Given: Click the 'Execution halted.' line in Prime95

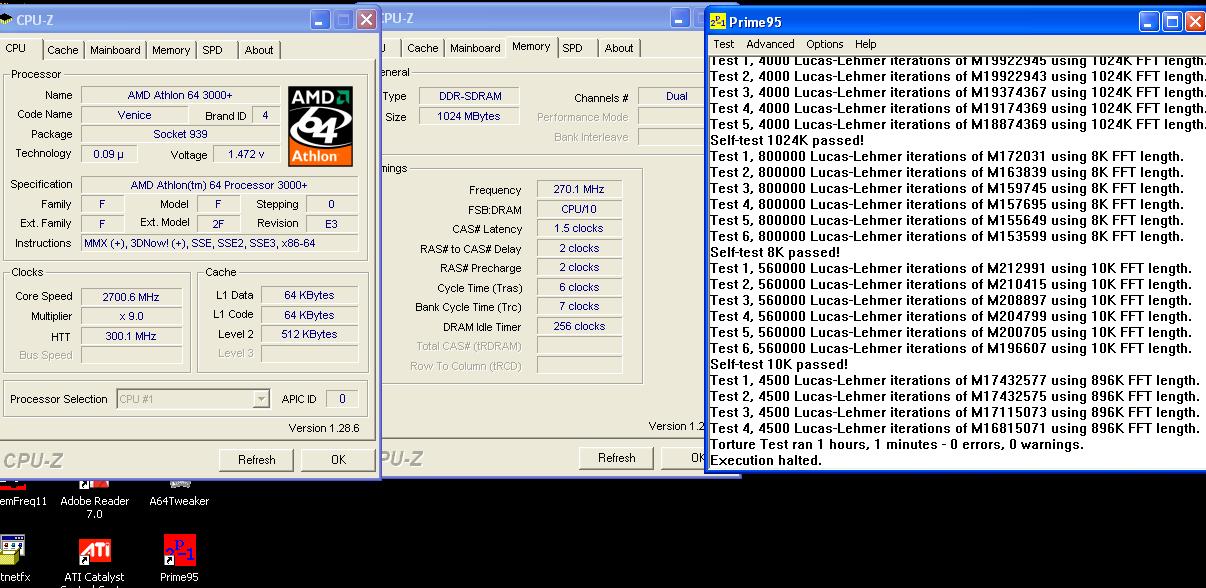Looking at the screenshot, I should coord(766,460).
